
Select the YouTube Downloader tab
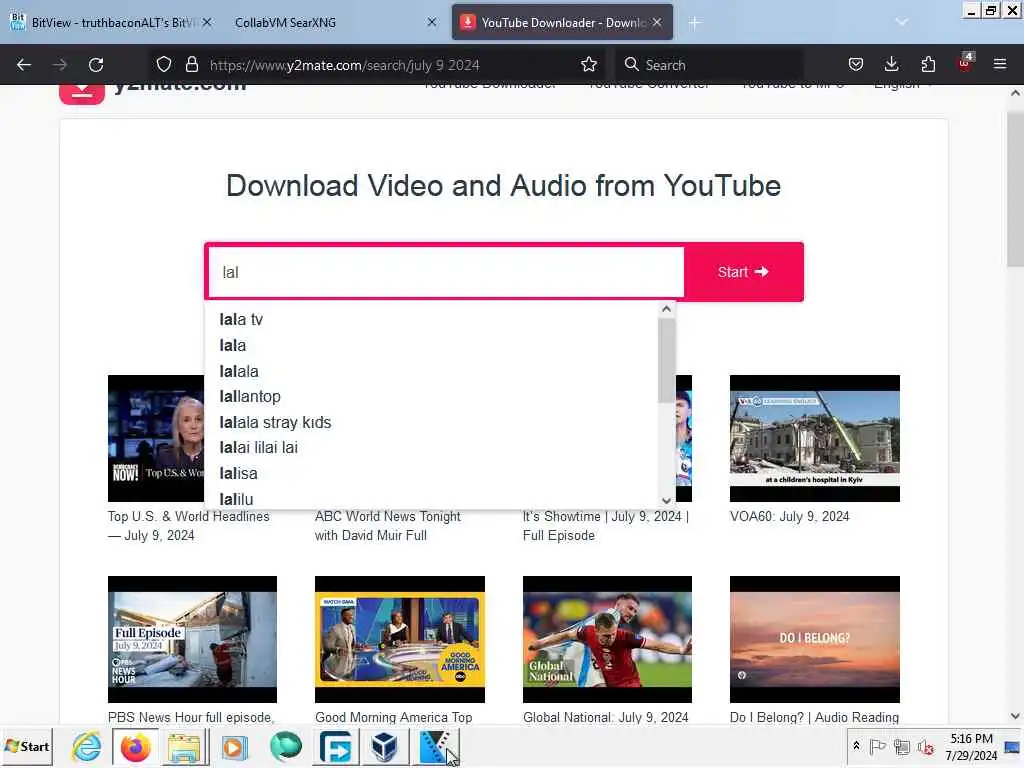[562, 22]
